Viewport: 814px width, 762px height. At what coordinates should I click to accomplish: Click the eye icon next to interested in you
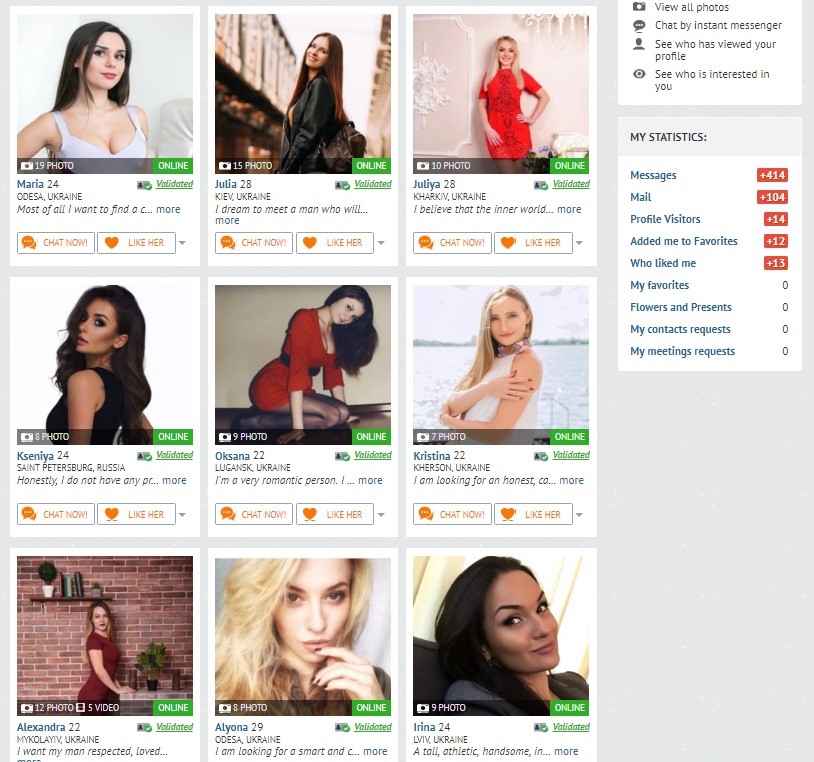[x=639, y=74]
